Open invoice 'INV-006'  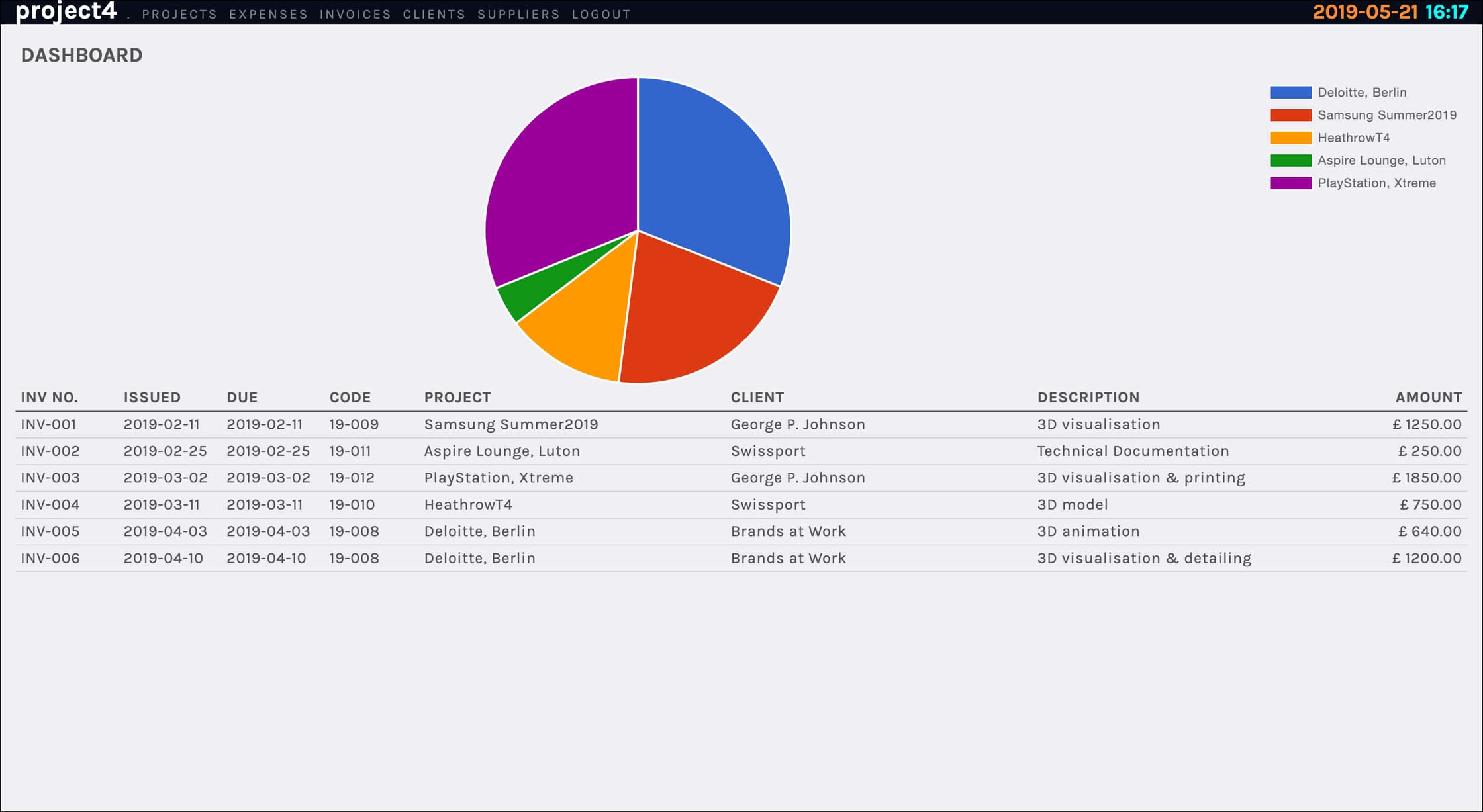click(50, 559)
